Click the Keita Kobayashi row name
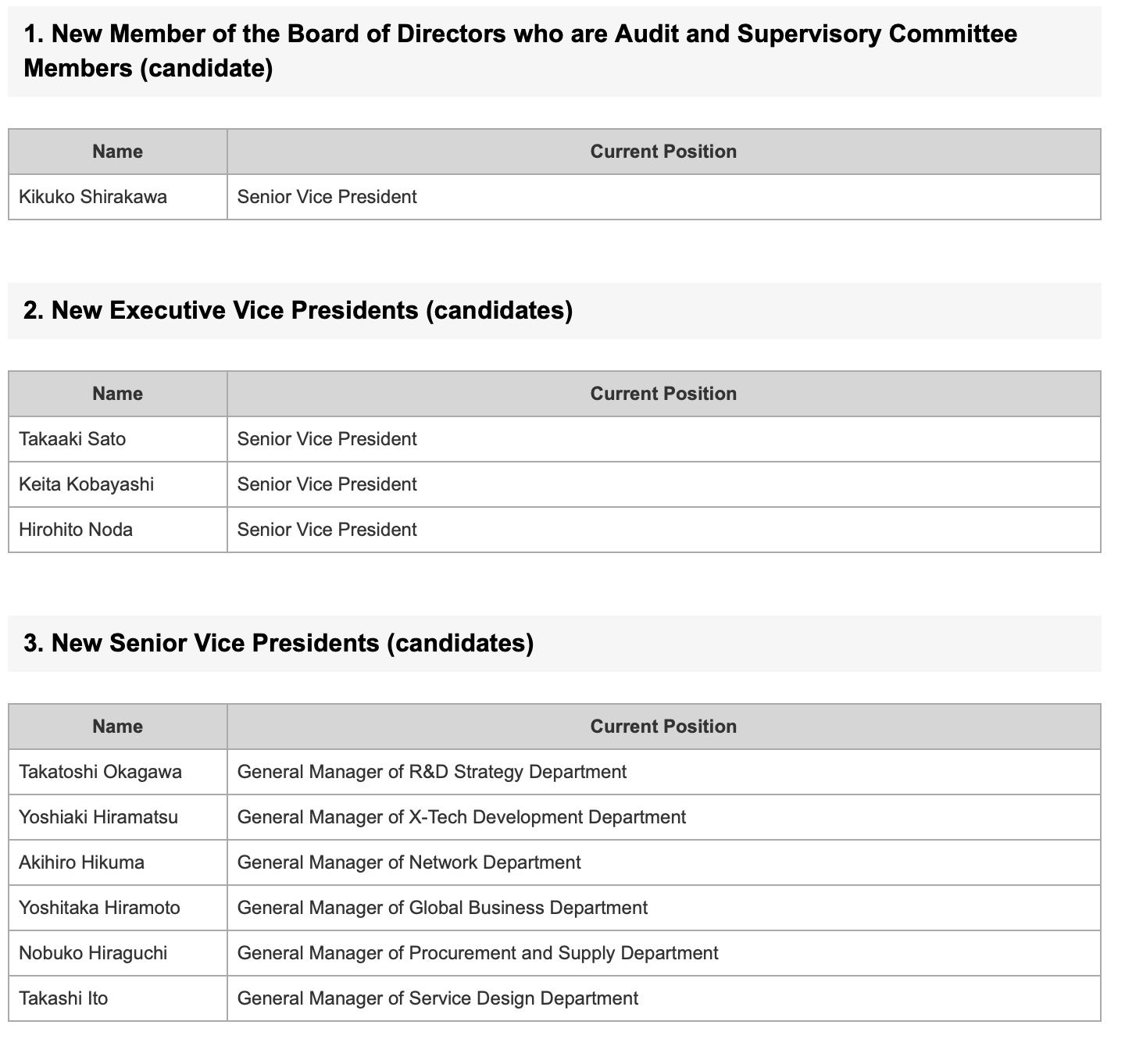Image resolution: width=1125 pixels, height=1064 pixels. [x=86, y=484]
